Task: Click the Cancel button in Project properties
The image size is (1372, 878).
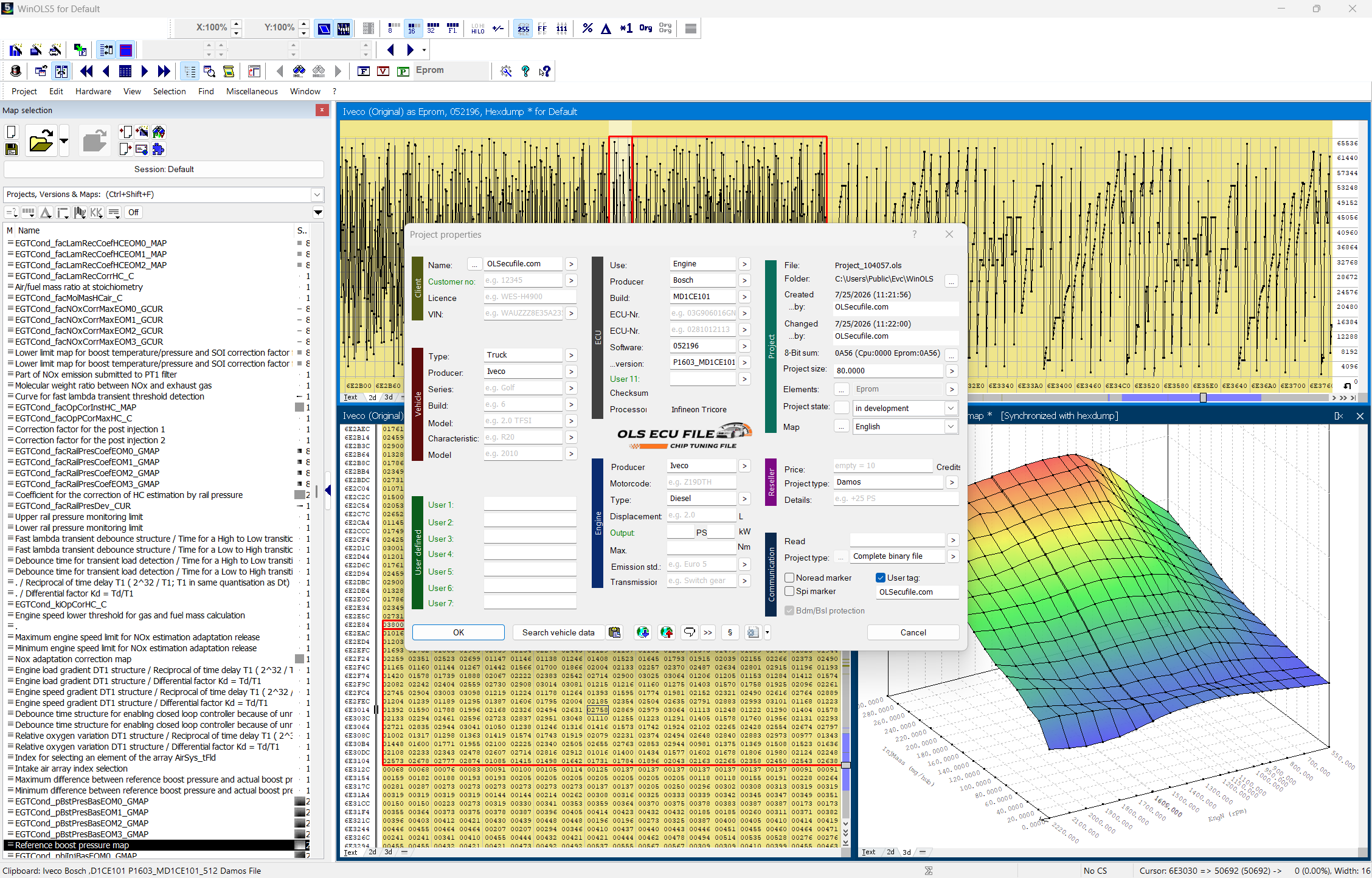Action: (913, 632)
